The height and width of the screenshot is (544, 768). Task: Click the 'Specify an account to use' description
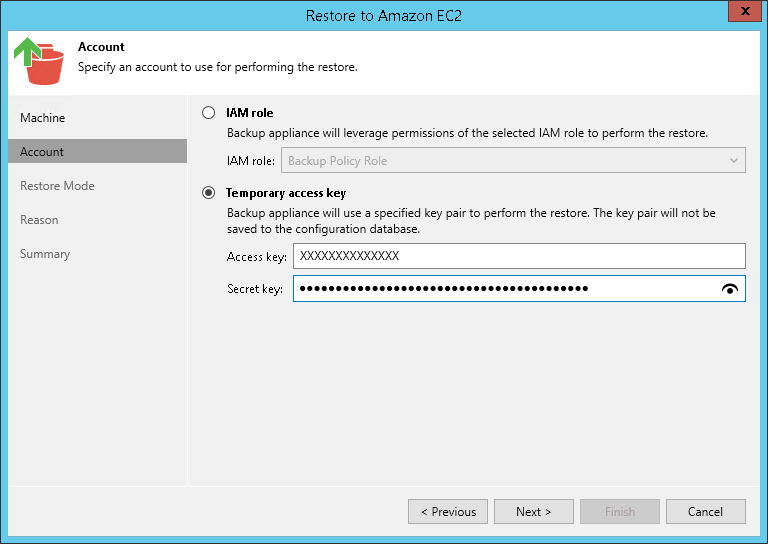[x=218, y=67]
